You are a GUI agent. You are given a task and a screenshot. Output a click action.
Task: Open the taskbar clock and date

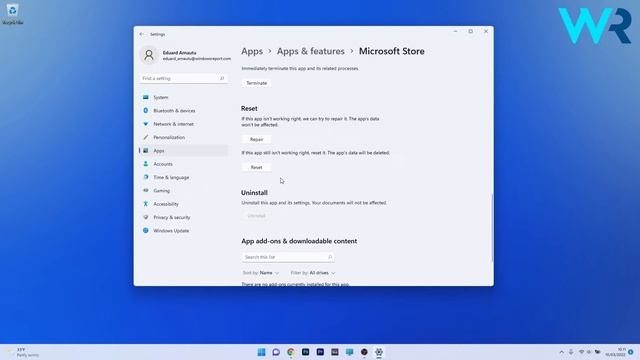[616, 352]
